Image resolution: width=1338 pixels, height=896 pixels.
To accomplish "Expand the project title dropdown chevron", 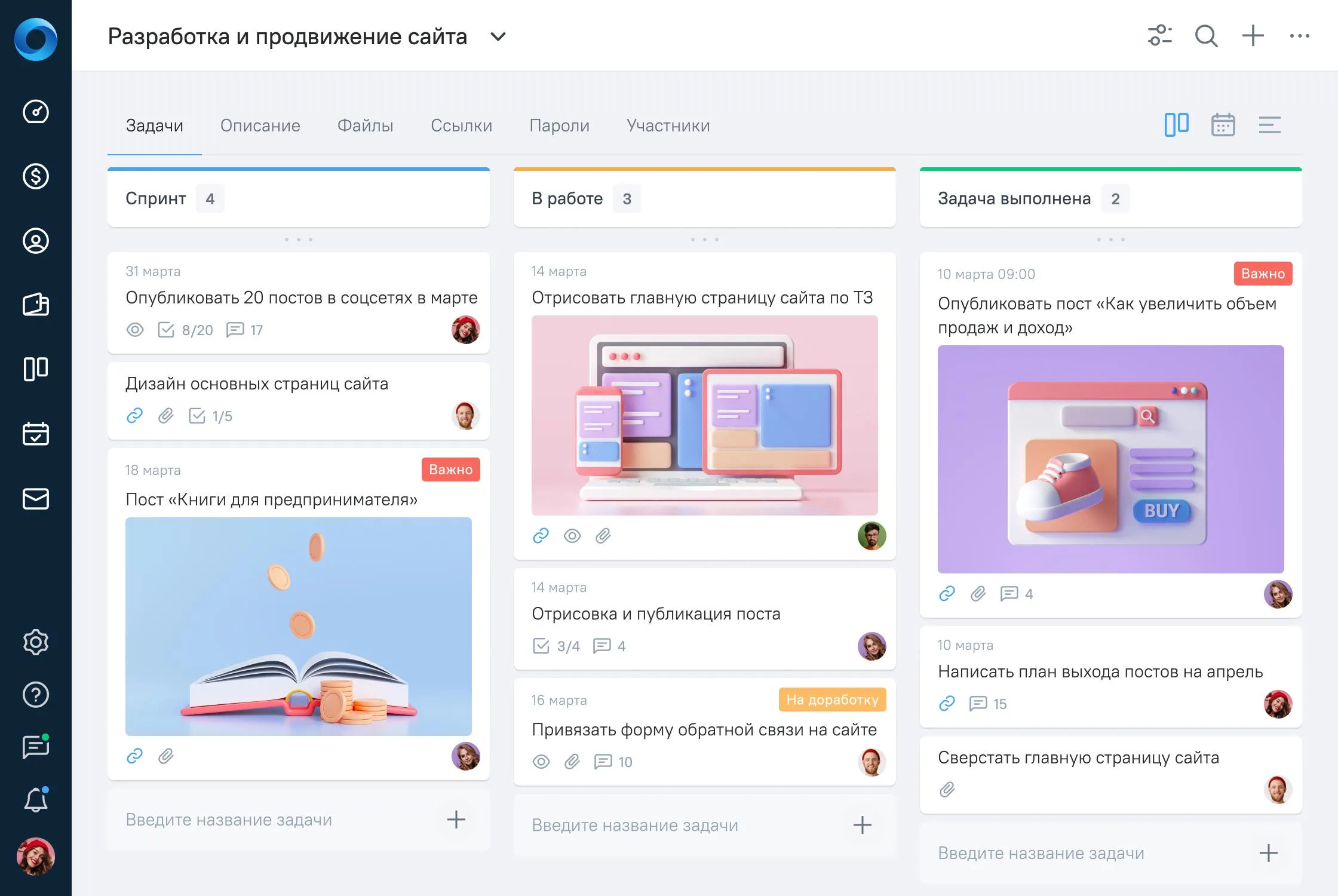I will coord(498,37).
